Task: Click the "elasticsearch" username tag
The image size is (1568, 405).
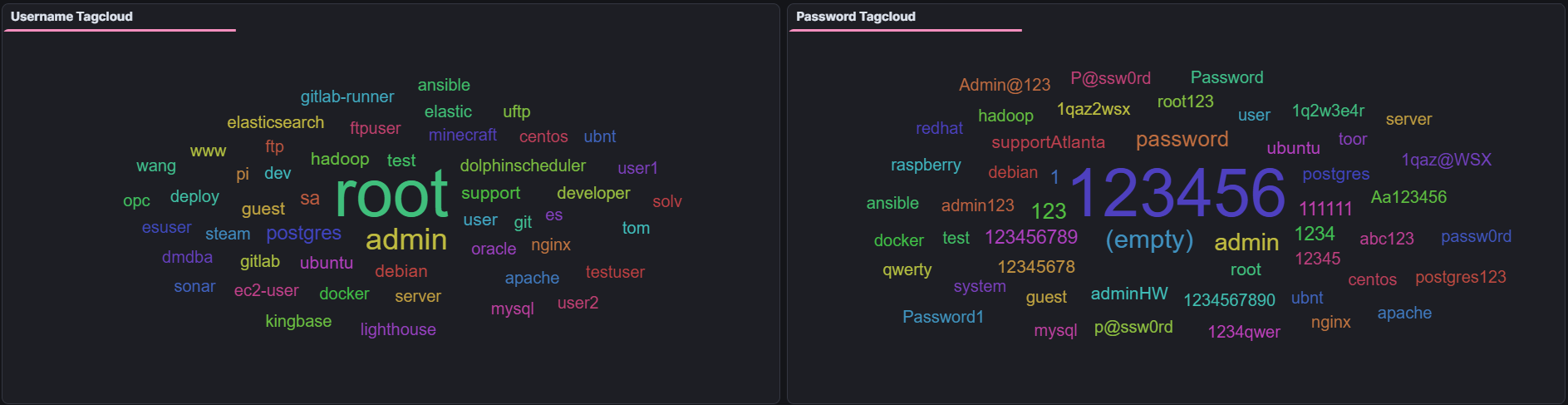Action: [275, 122]
